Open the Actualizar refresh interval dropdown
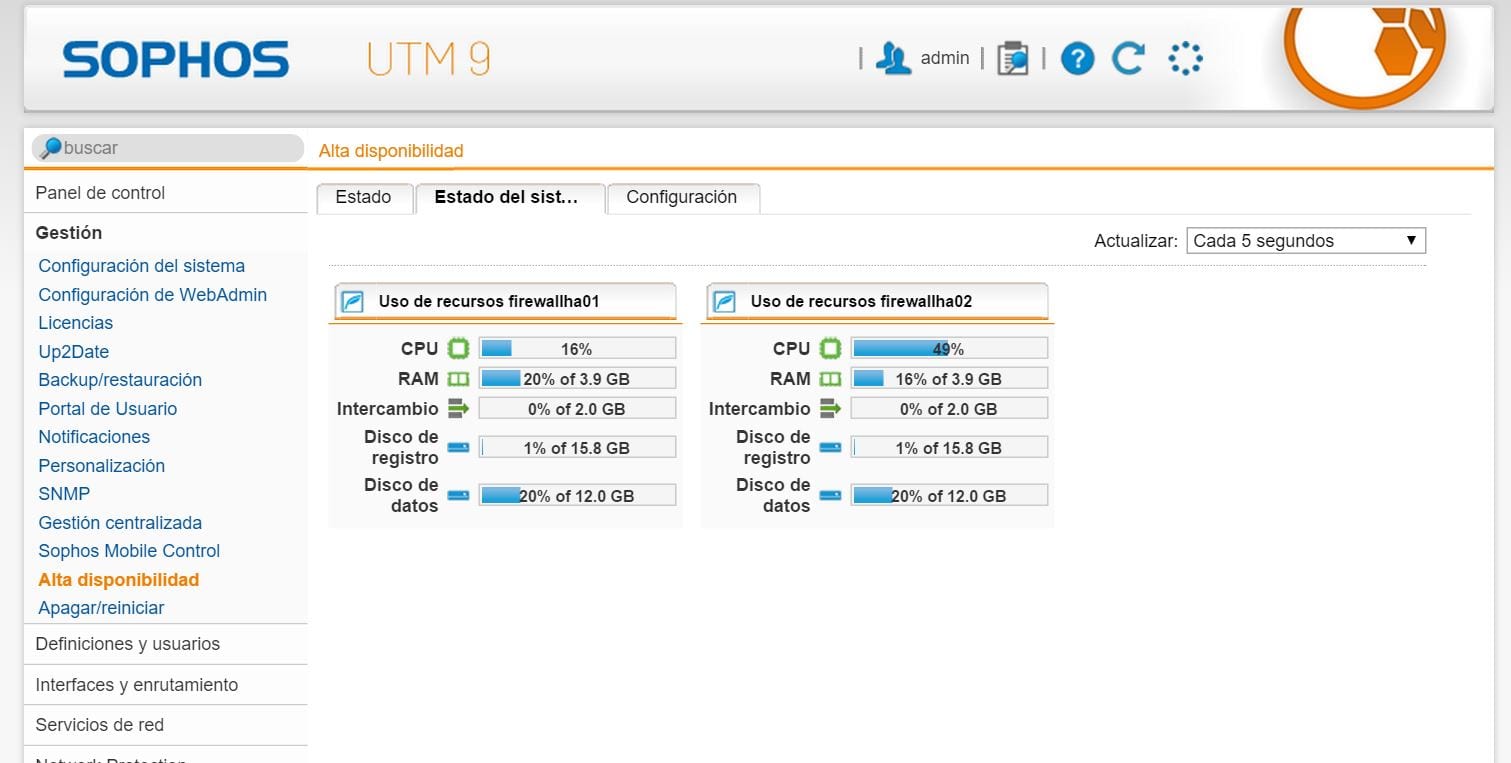This screenshot has width=1511, height=763. click(1305, 241)
